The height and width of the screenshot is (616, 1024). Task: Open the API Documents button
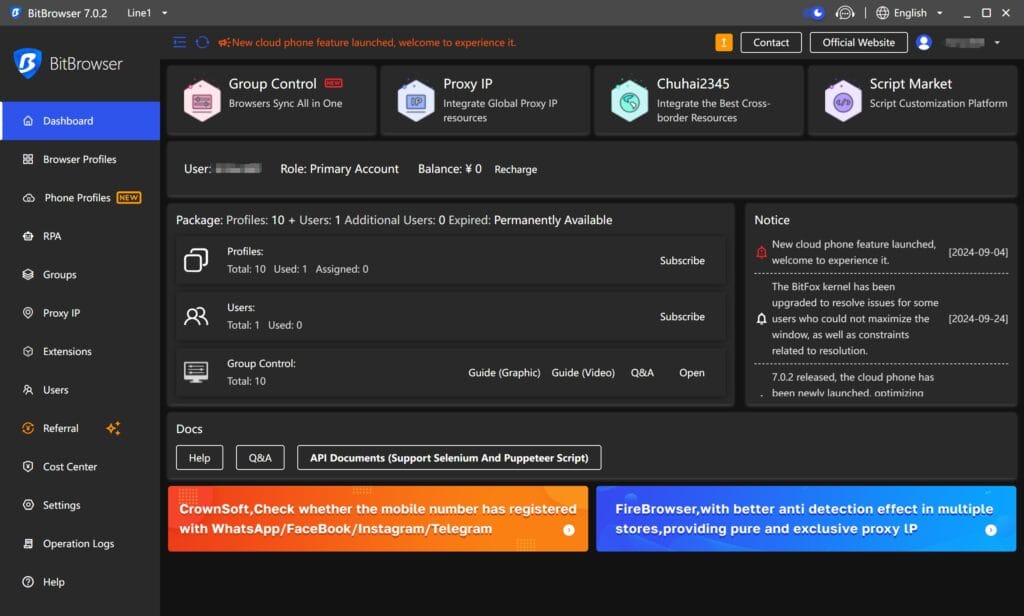point(449,458)
